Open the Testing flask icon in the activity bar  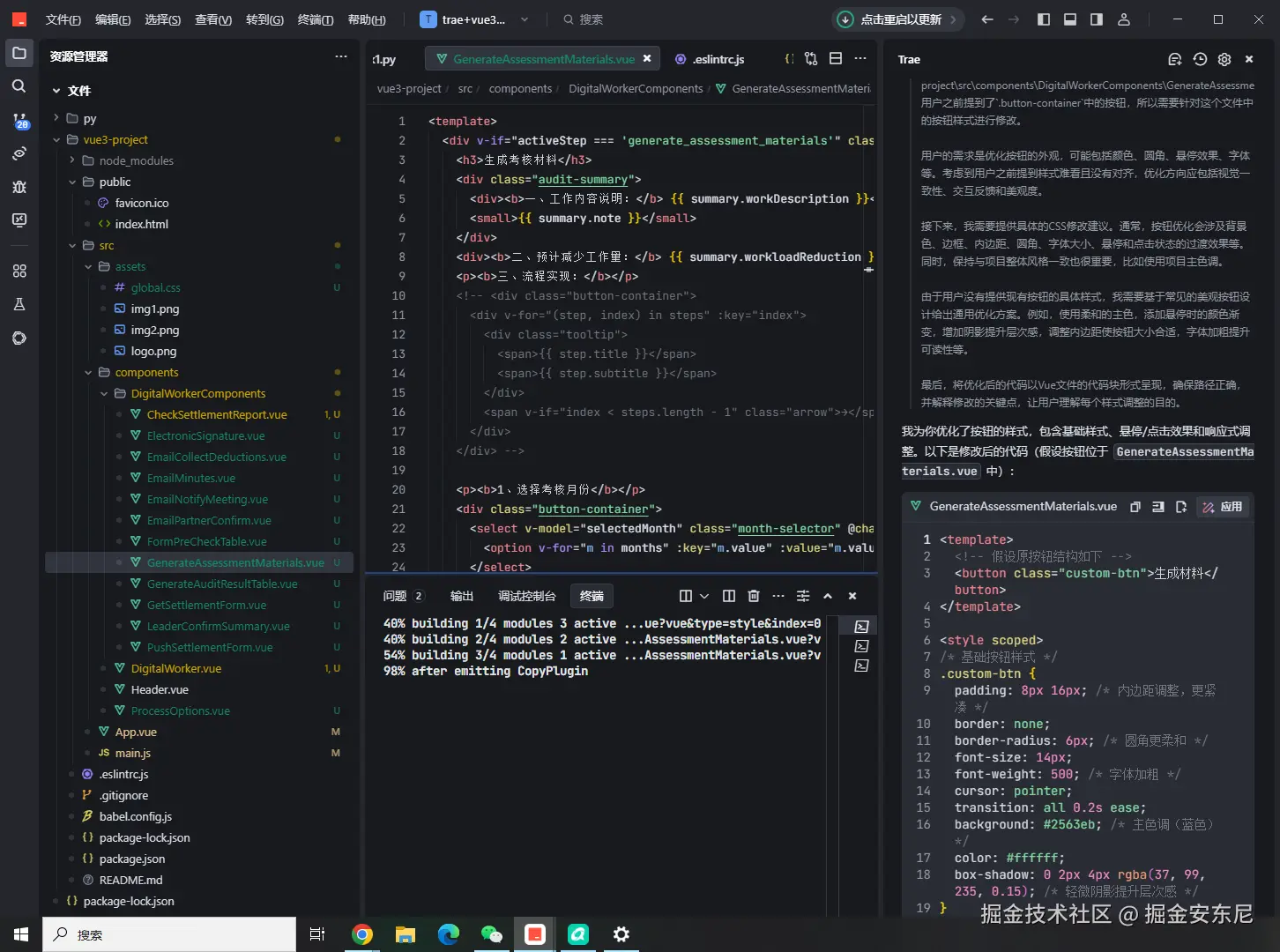[19, 305]
